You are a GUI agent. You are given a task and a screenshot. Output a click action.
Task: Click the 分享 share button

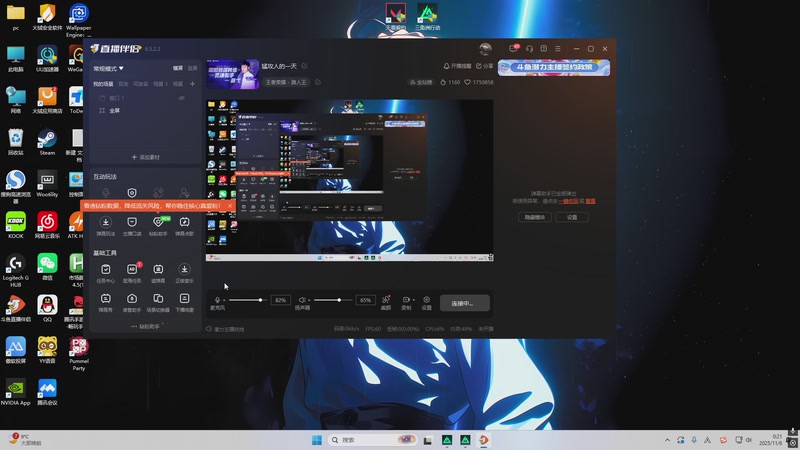485,66
